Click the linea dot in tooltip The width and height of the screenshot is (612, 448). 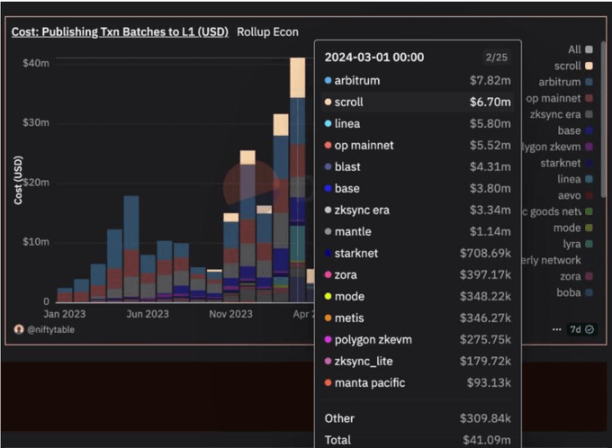pyautogui.click(x=329, y=123)
